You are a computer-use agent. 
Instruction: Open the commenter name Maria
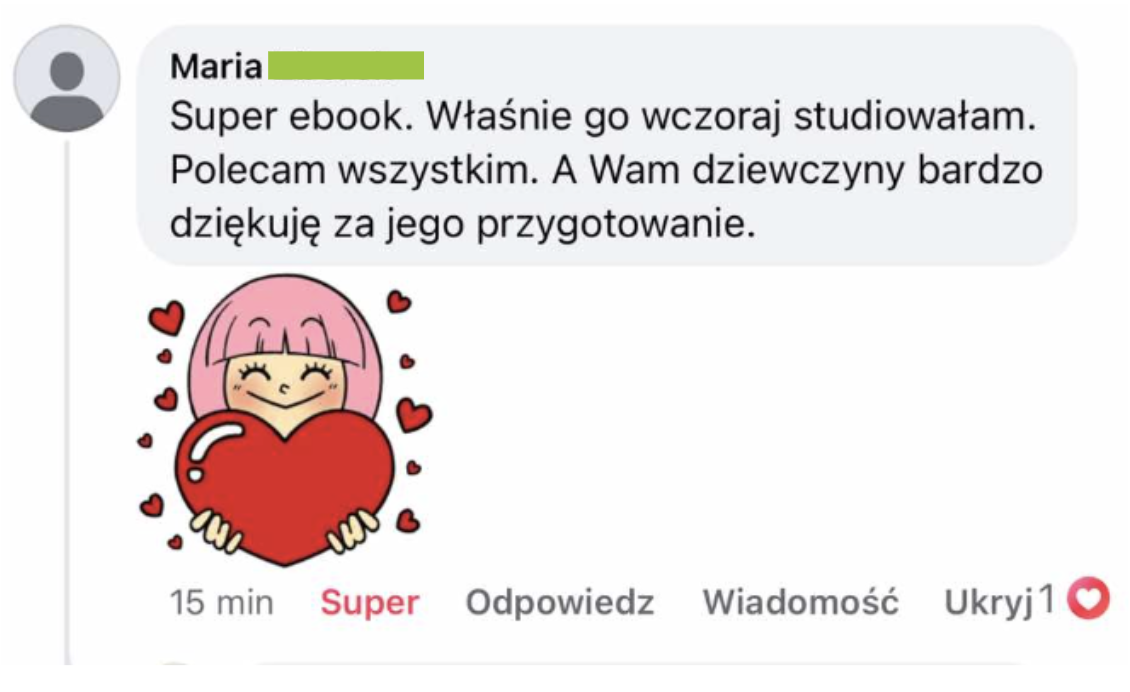[x=216, y=66]
